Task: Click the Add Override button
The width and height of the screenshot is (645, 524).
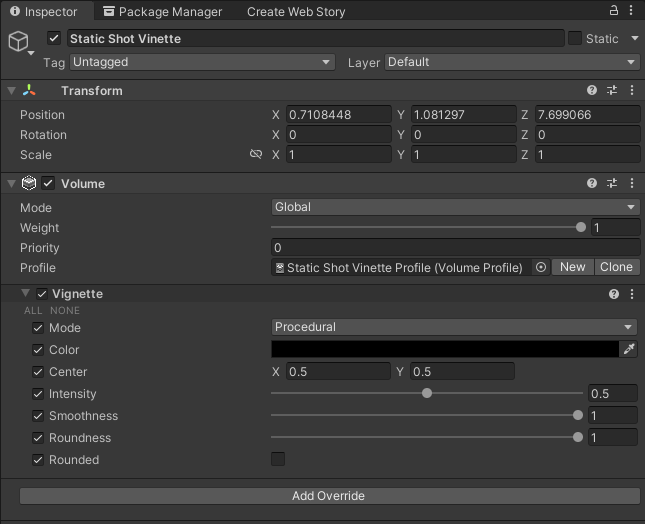Action: coord(328,496)
